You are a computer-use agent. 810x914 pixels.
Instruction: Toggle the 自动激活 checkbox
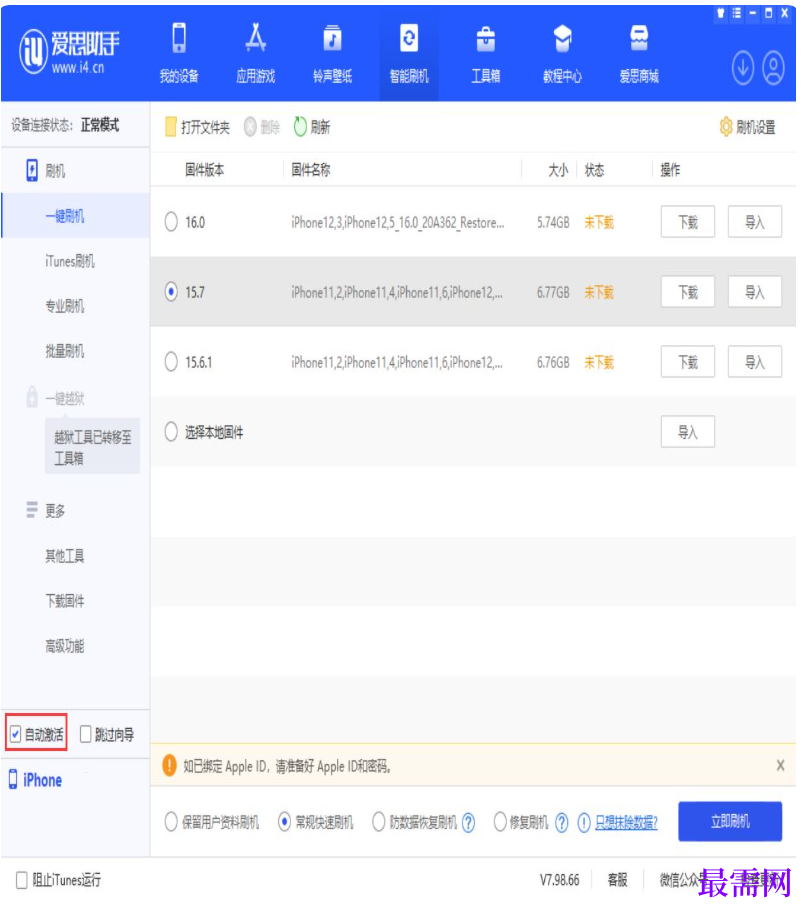pyautogui.click(x=15, y=735)
